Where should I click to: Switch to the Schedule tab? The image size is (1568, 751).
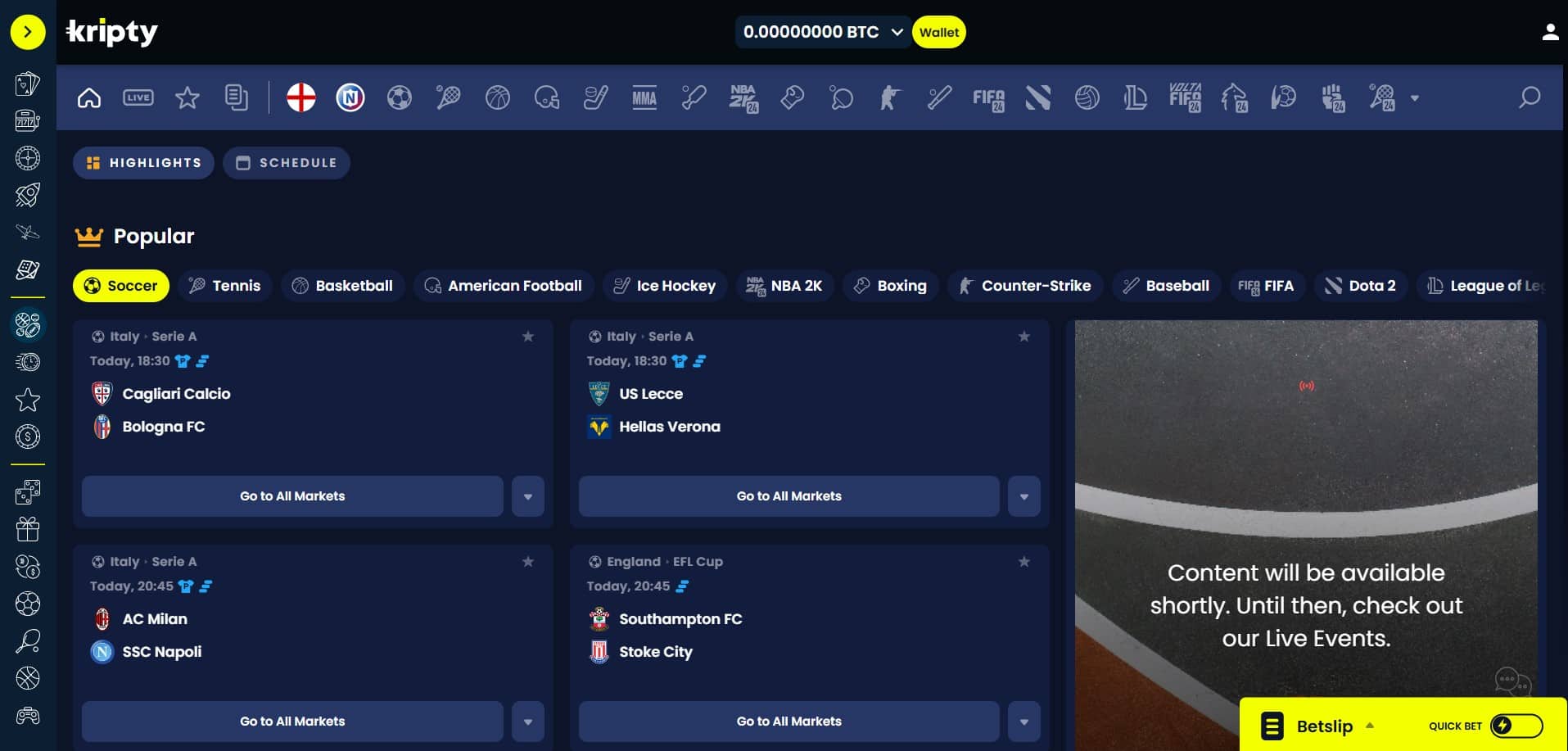pyautogui.click(x=287, y=163)
